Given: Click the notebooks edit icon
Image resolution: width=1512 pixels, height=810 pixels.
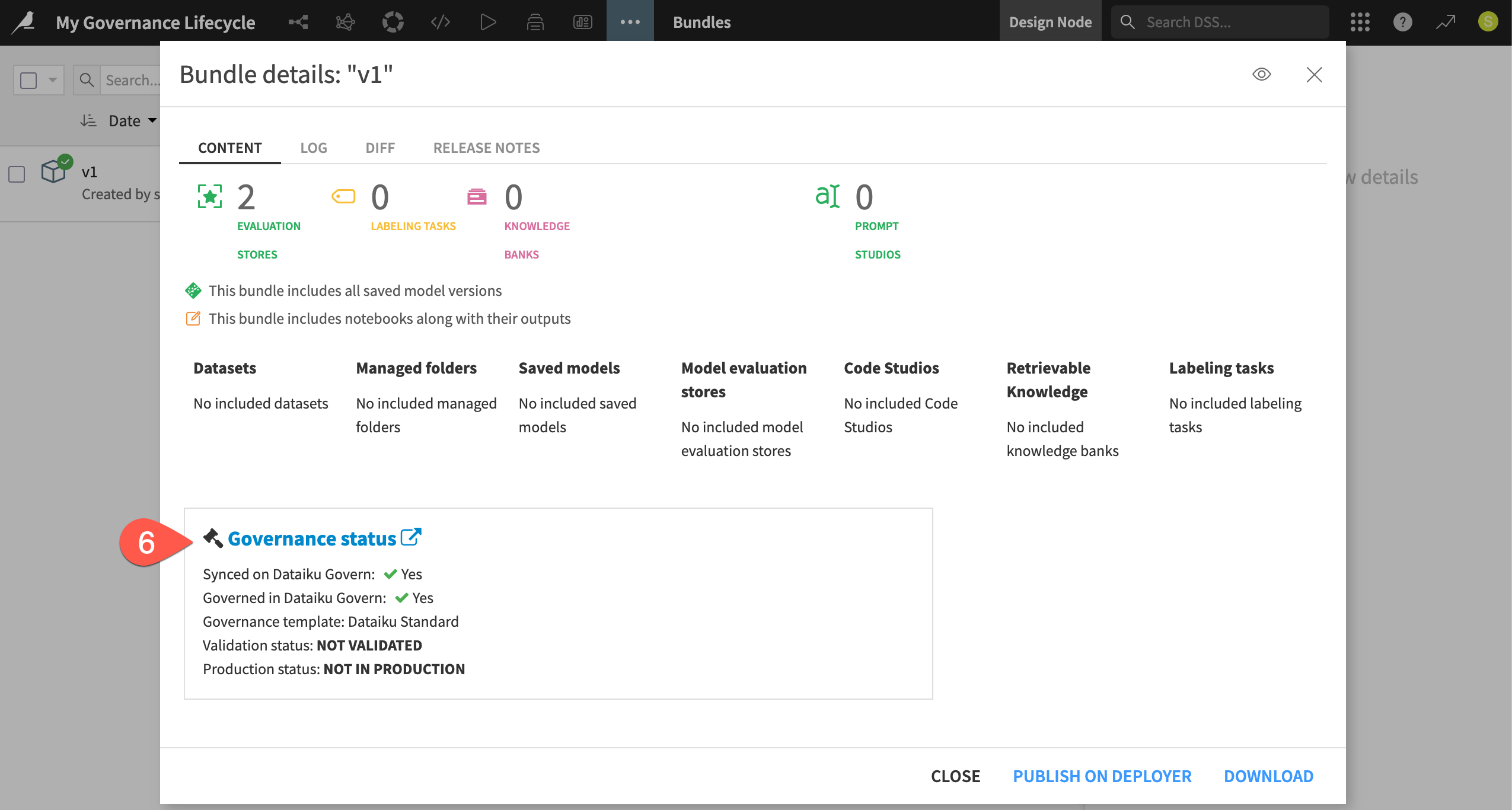Looking at the screenshot, I should click(x=193, y=318).
